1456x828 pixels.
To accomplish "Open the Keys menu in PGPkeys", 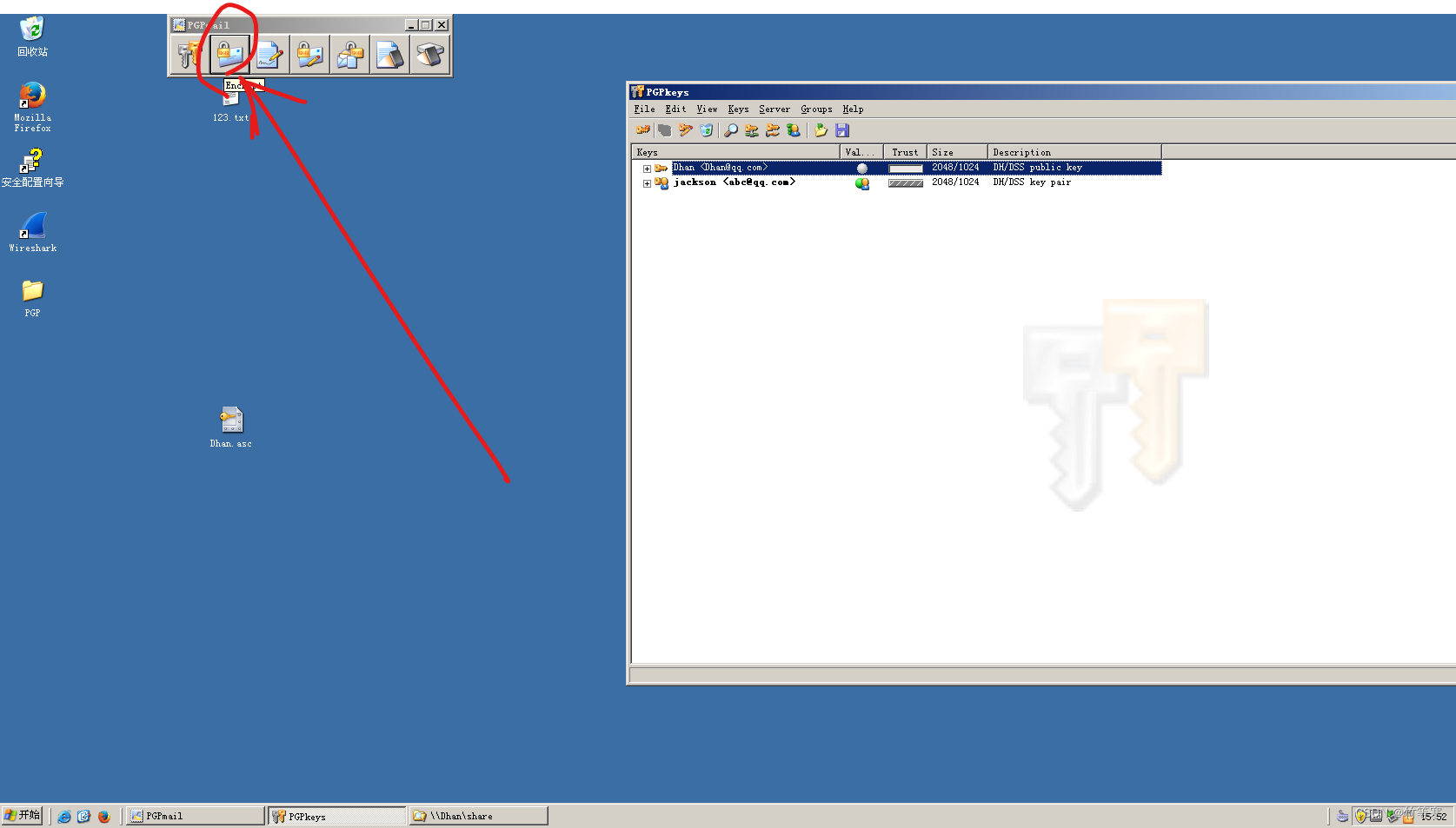I will (x=738, y=109).
